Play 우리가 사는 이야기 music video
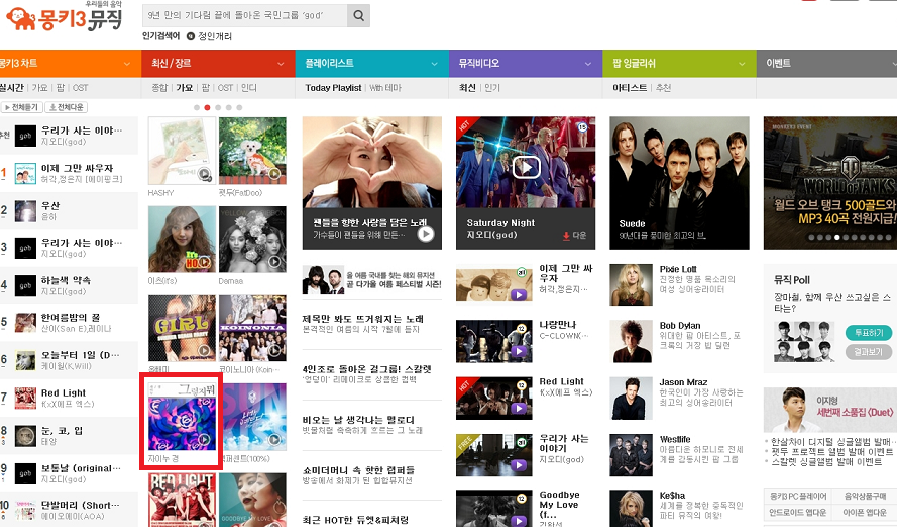 pos(519,465)
